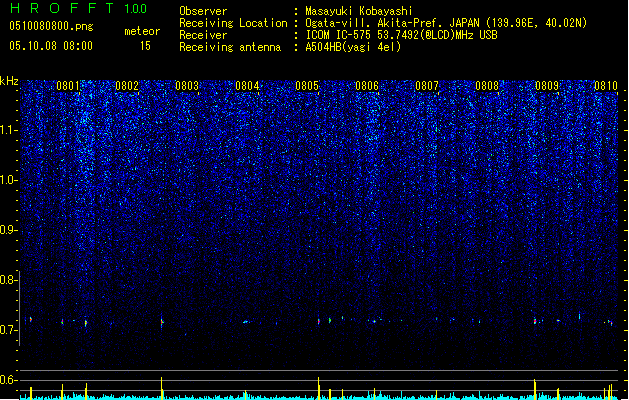Image resolution: width=629 pixels, height=400 pixels.
Task: Click the 0802 time marker
Action: pos(127,86)
